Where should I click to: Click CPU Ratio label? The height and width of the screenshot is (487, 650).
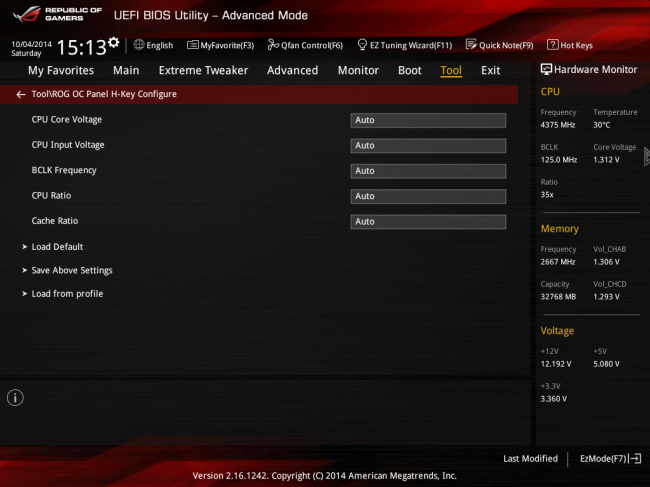tap(51, 195)
